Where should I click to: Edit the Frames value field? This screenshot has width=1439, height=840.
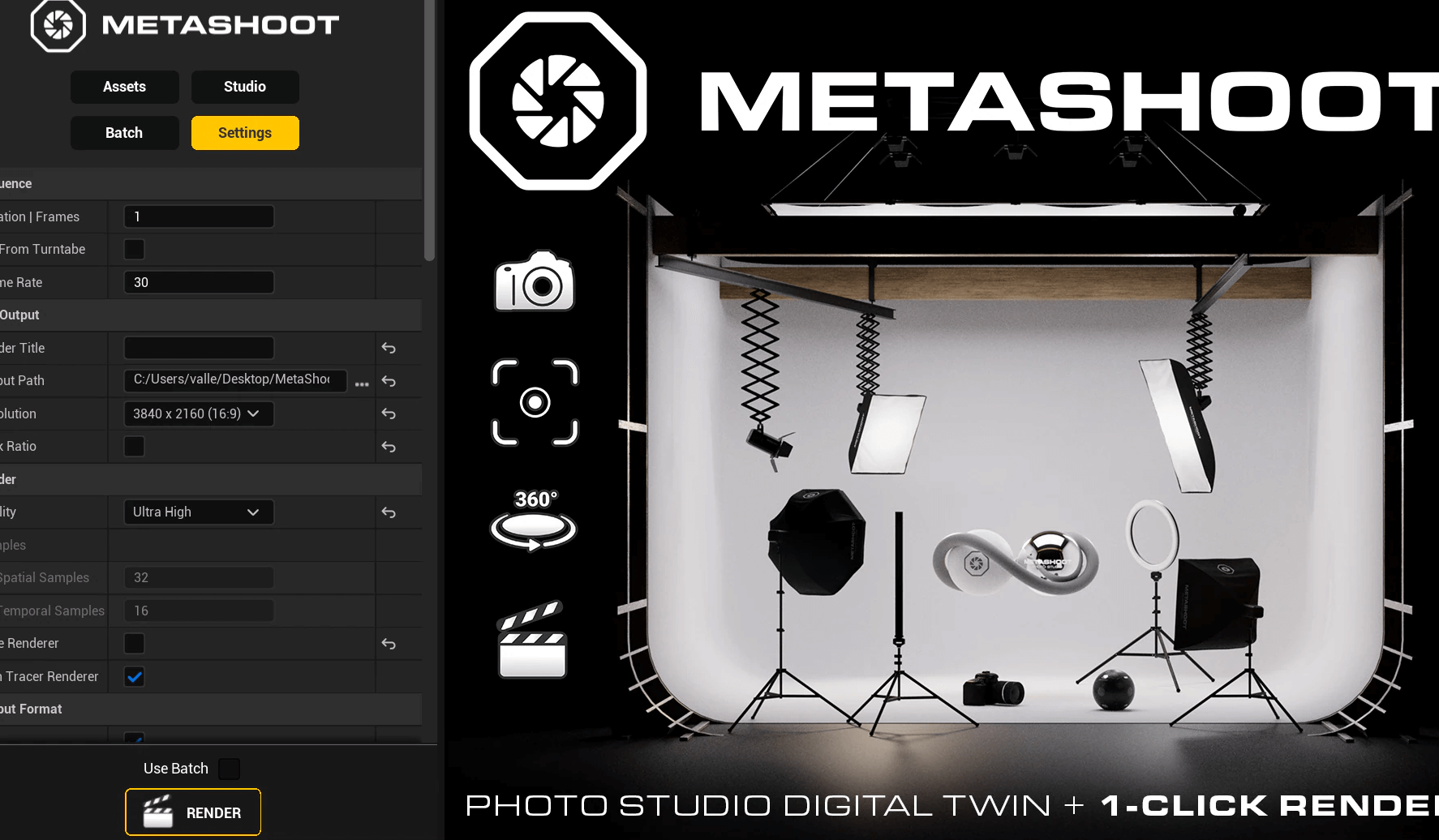pyautogui.click(x=199, y=216)
